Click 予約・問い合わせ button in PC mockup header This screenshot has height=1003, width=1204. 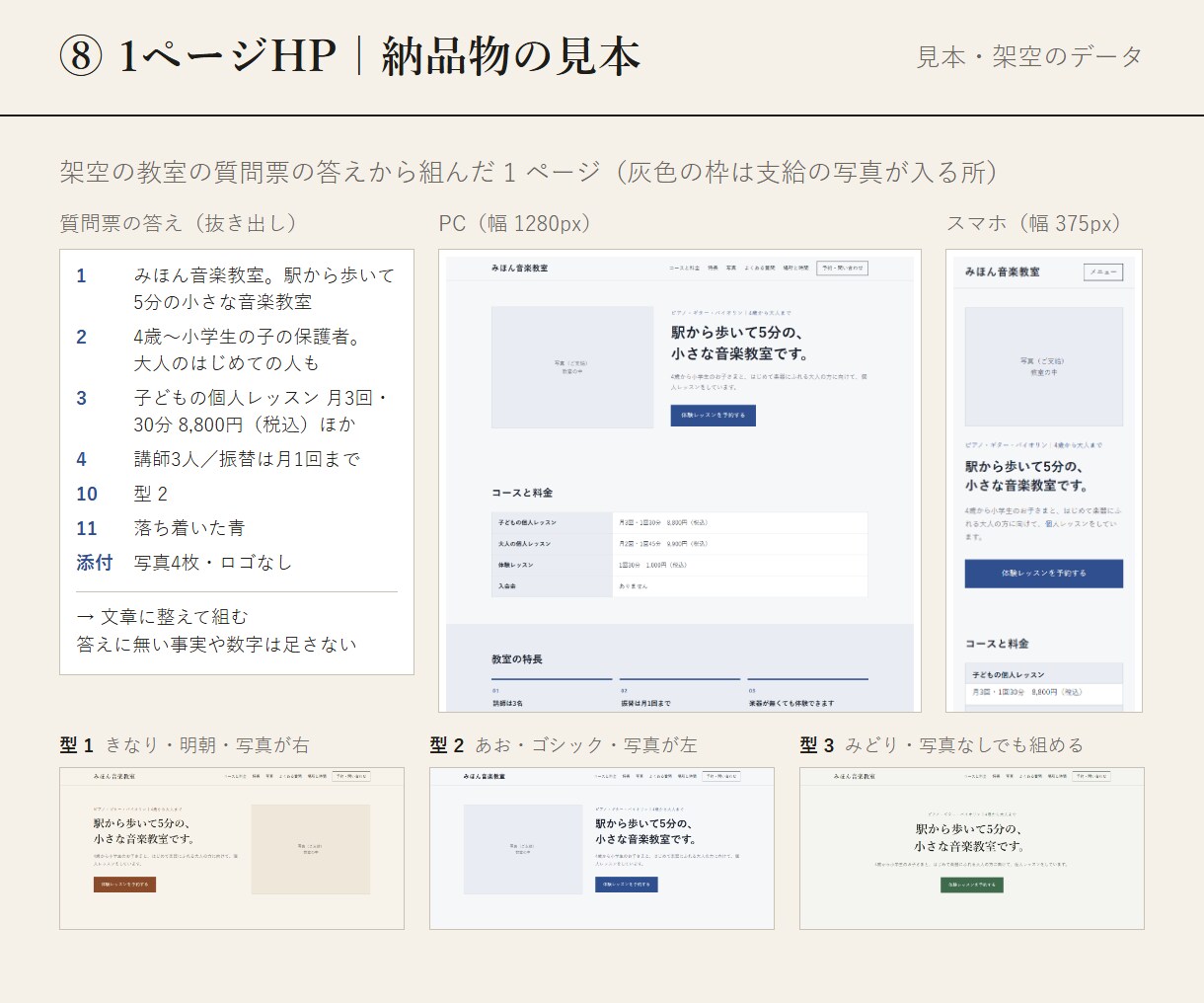click(x=842, y=268)
